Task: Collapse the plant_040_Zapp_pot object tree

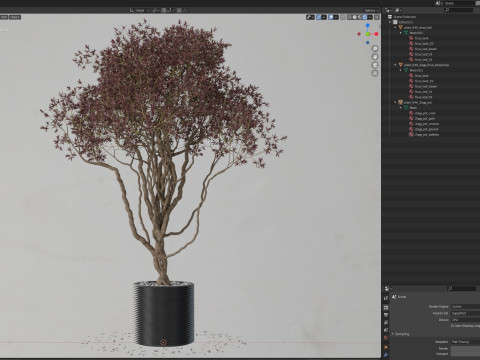Action: [395, 102]
